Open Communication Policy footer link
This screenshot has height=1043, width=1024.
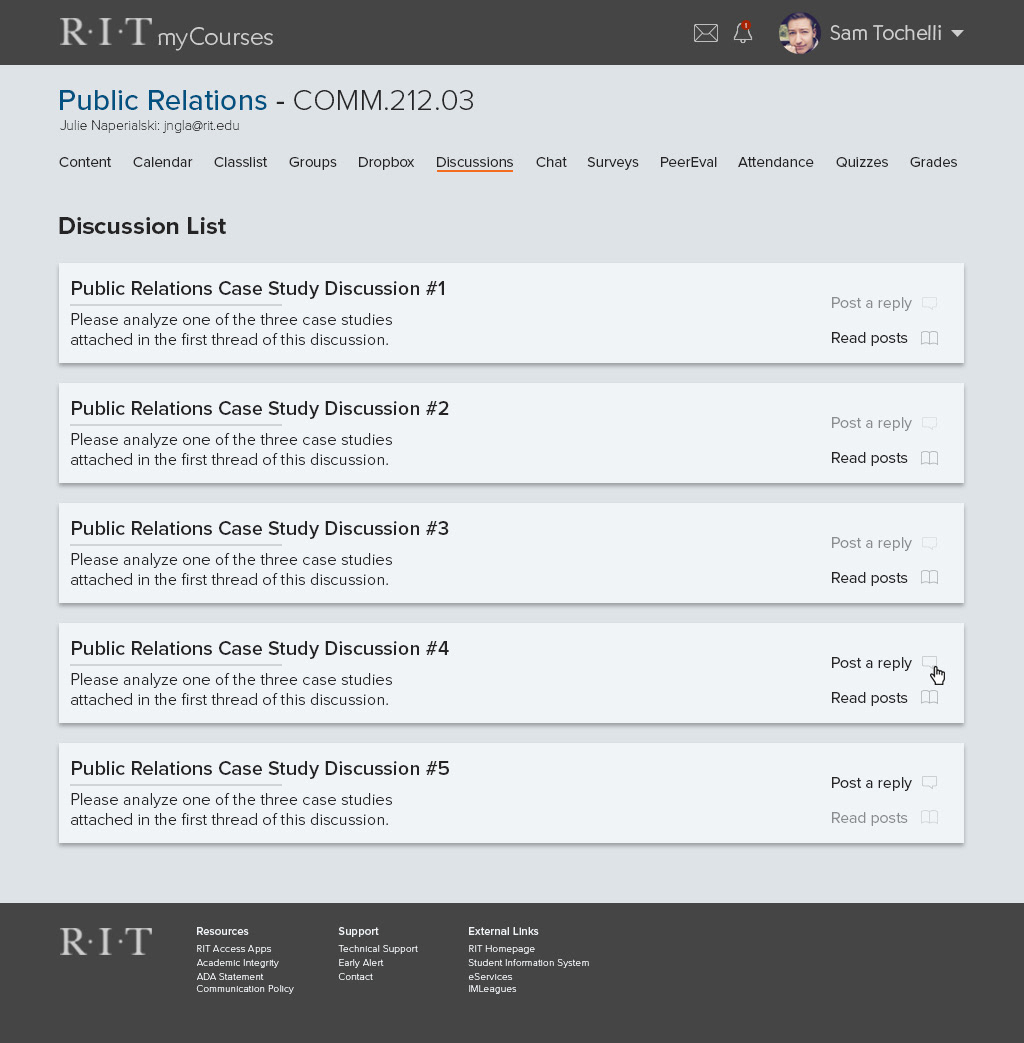pyautogui.click(x=245, y=988)
